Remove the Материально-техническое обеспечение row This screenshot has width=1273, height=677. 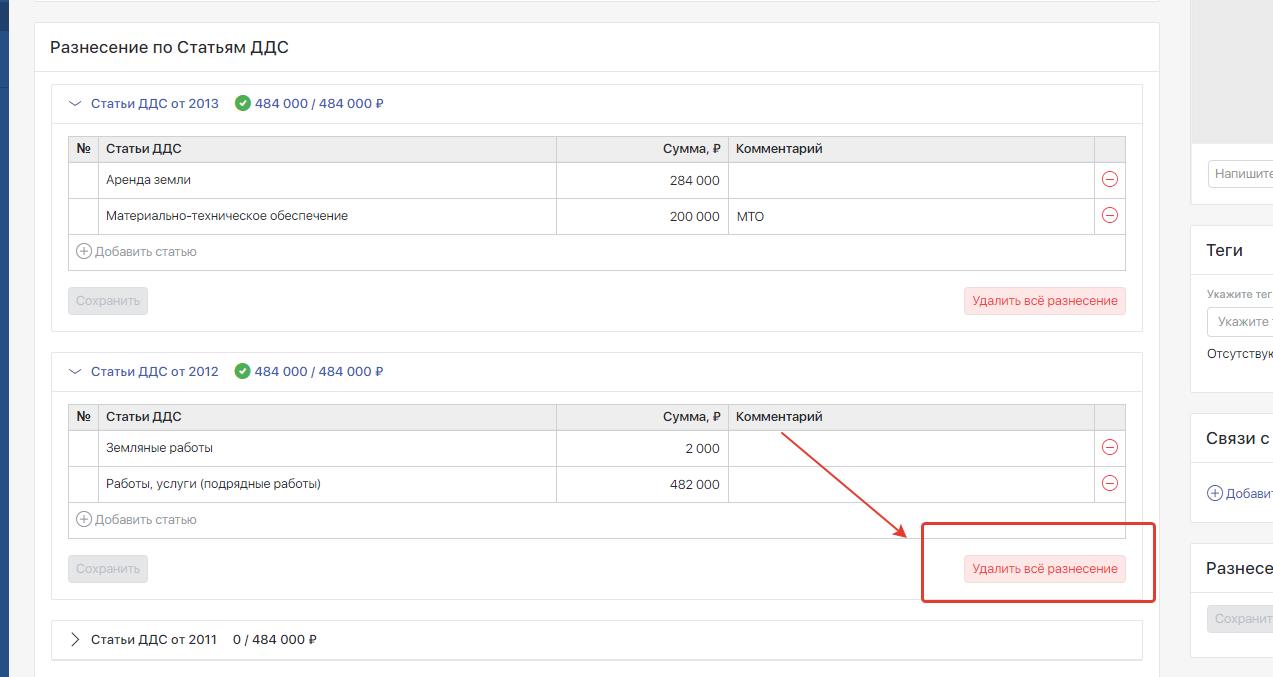click(x=1109, y=216)
